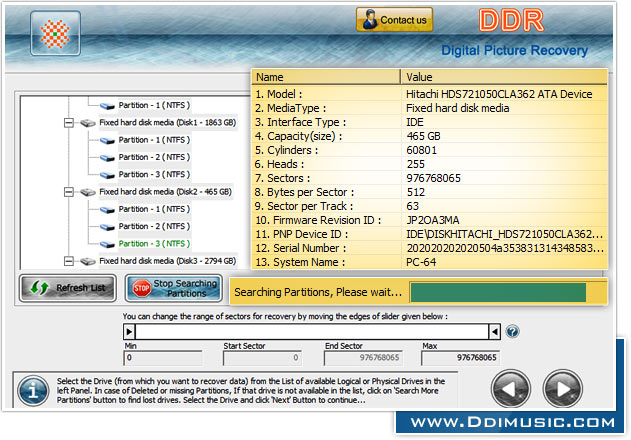Viewport: 631px width, 440px height.
Task: Select Partition - 2 under Disk2
Action: point(154,226)
